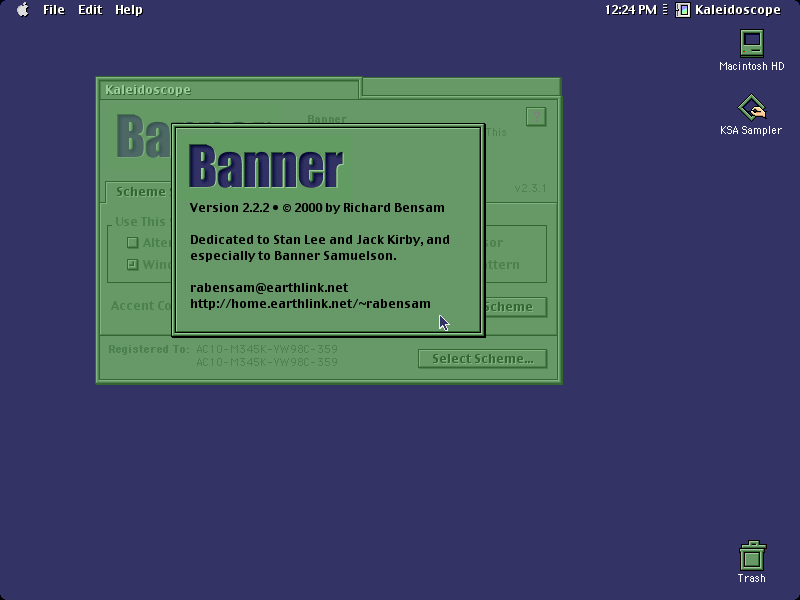
Task: Click the "Version 2.2.2" copyright line
Action: click(317, 208)
